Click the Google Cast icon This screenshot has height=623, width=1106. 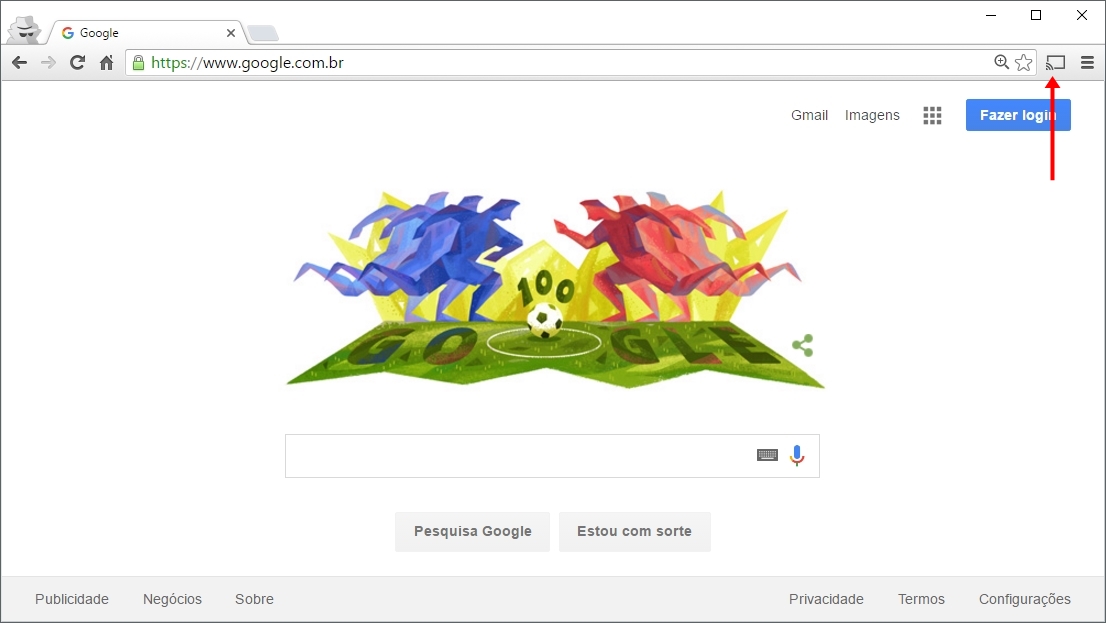[x=1055, y=63]
